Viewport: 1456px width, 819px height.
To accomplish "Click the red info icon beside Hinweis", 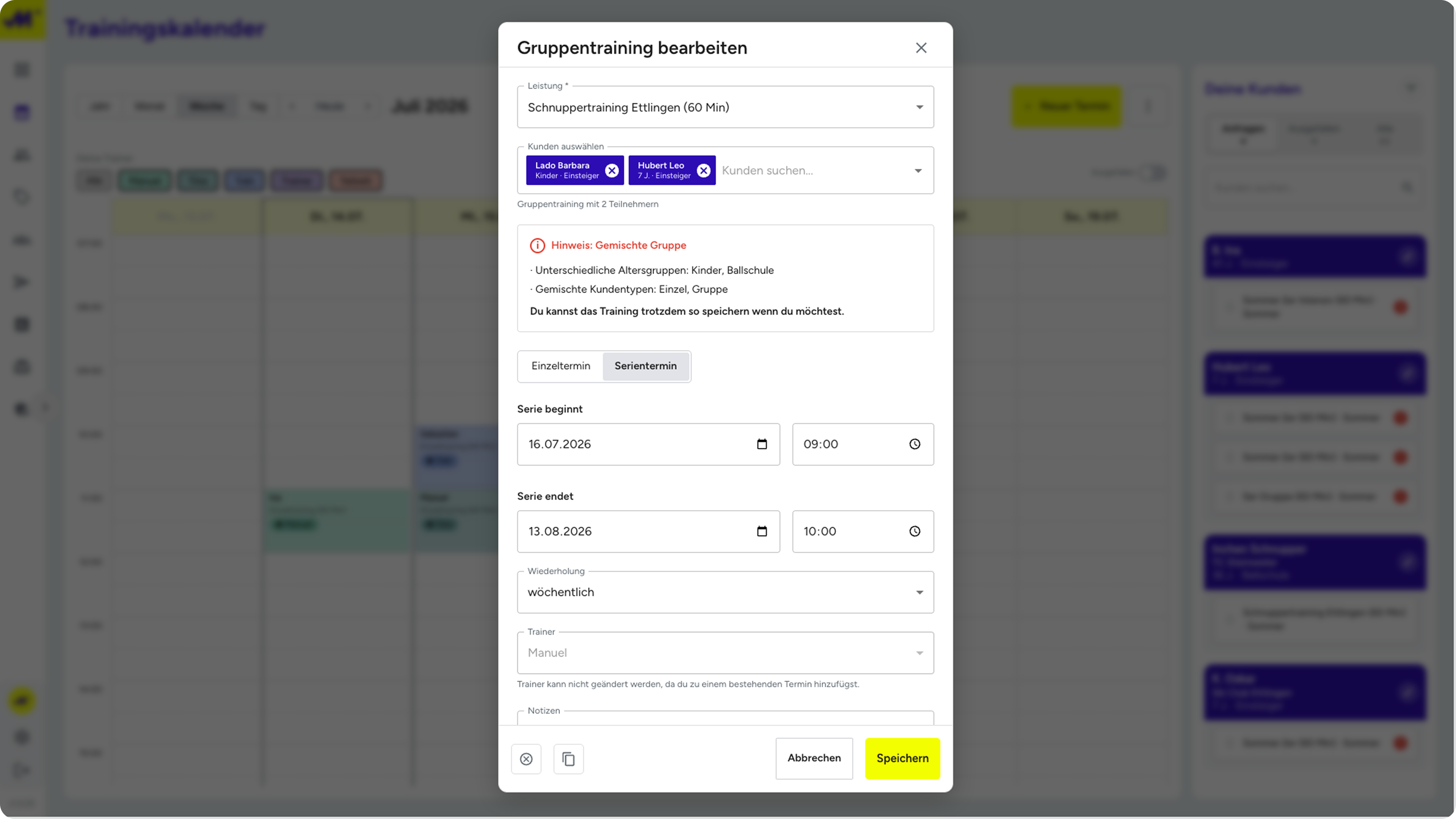I will (537, 245).
